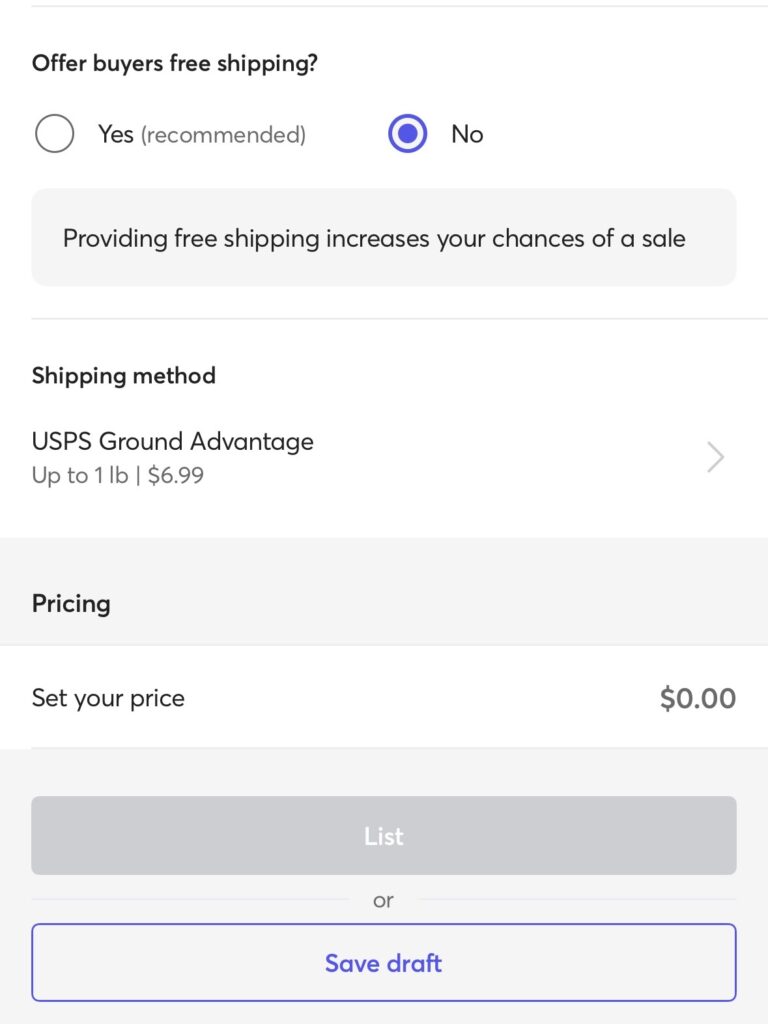Select the Yes free shipping radio button
Screen dimensions: 768x1024
54,134
